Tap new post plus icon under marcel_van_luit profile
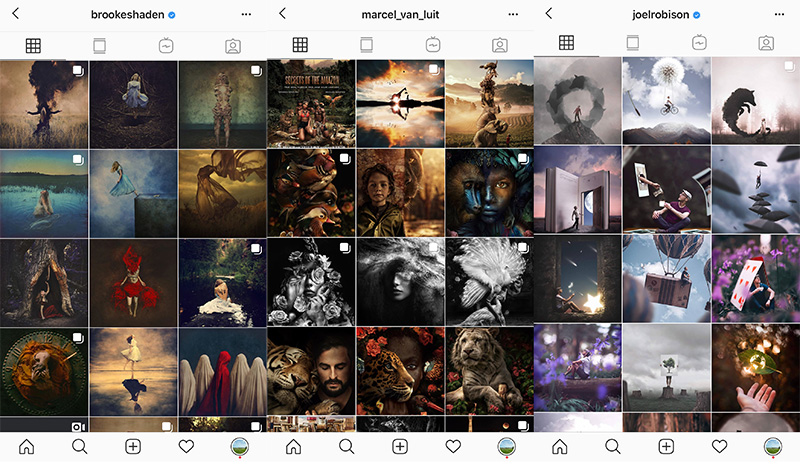 tap(399, 447)
